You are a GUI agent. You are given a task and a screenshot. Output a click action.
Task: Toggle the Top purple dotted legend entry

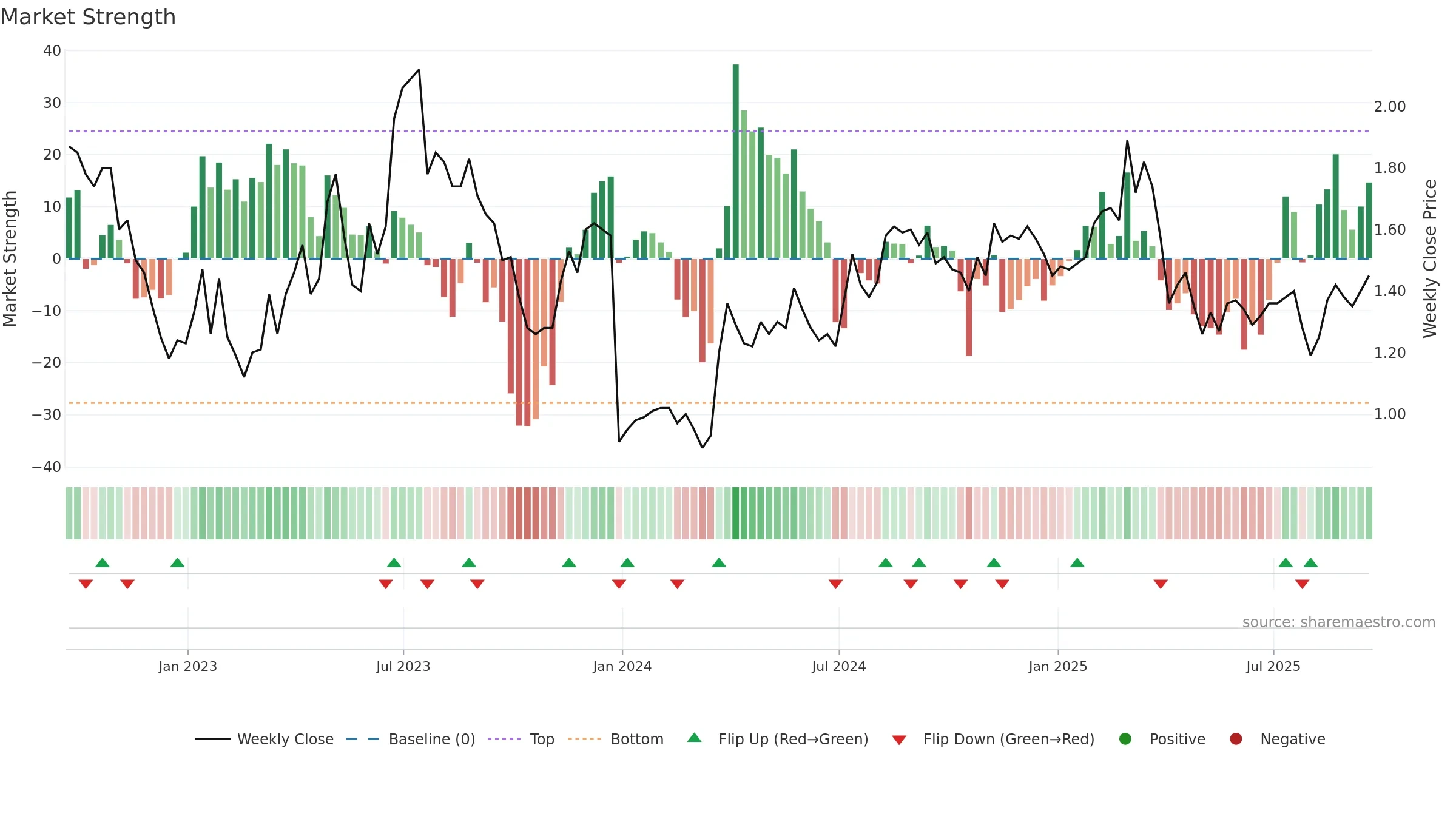tap(521, 739)
